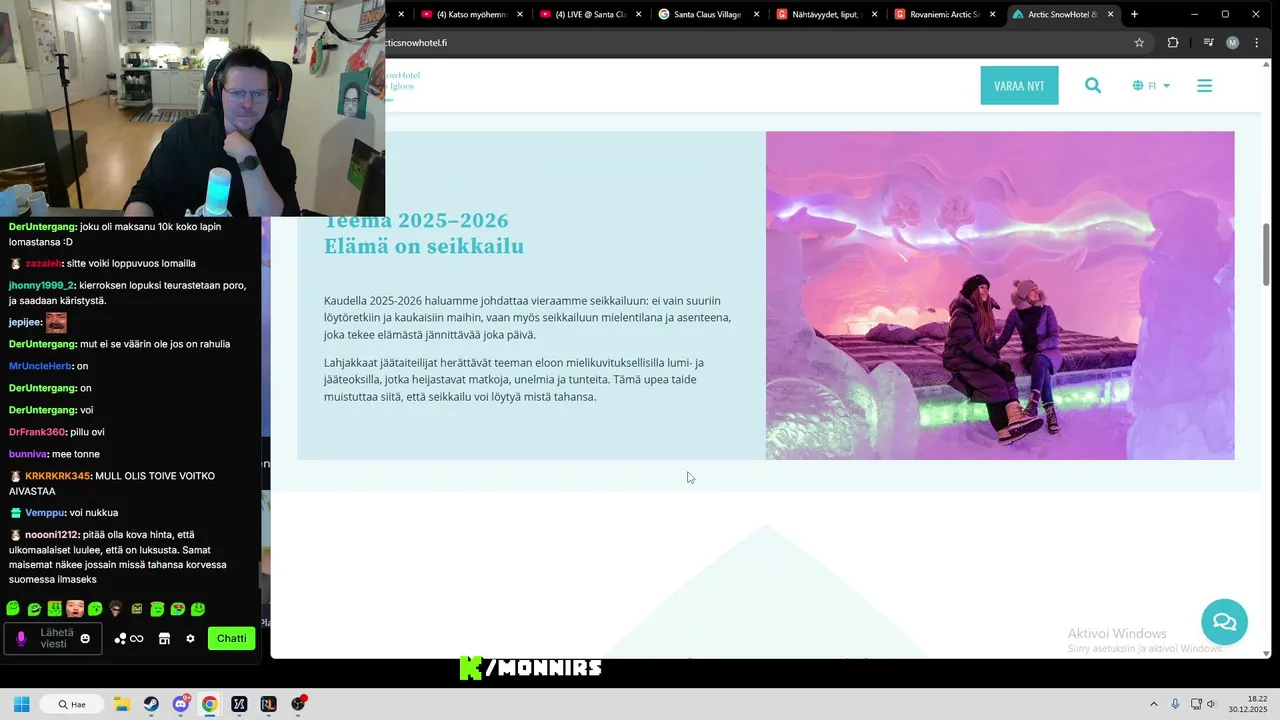The image size is (1280, 720).
Task: Click the face photo emote in emote row
Action: pos(75,609)
